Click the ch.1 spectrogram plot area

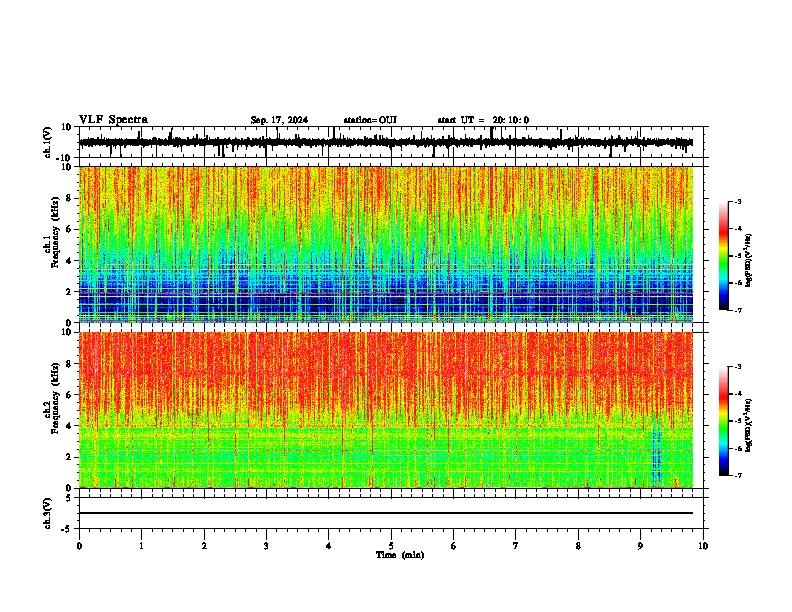click(386, 244)
